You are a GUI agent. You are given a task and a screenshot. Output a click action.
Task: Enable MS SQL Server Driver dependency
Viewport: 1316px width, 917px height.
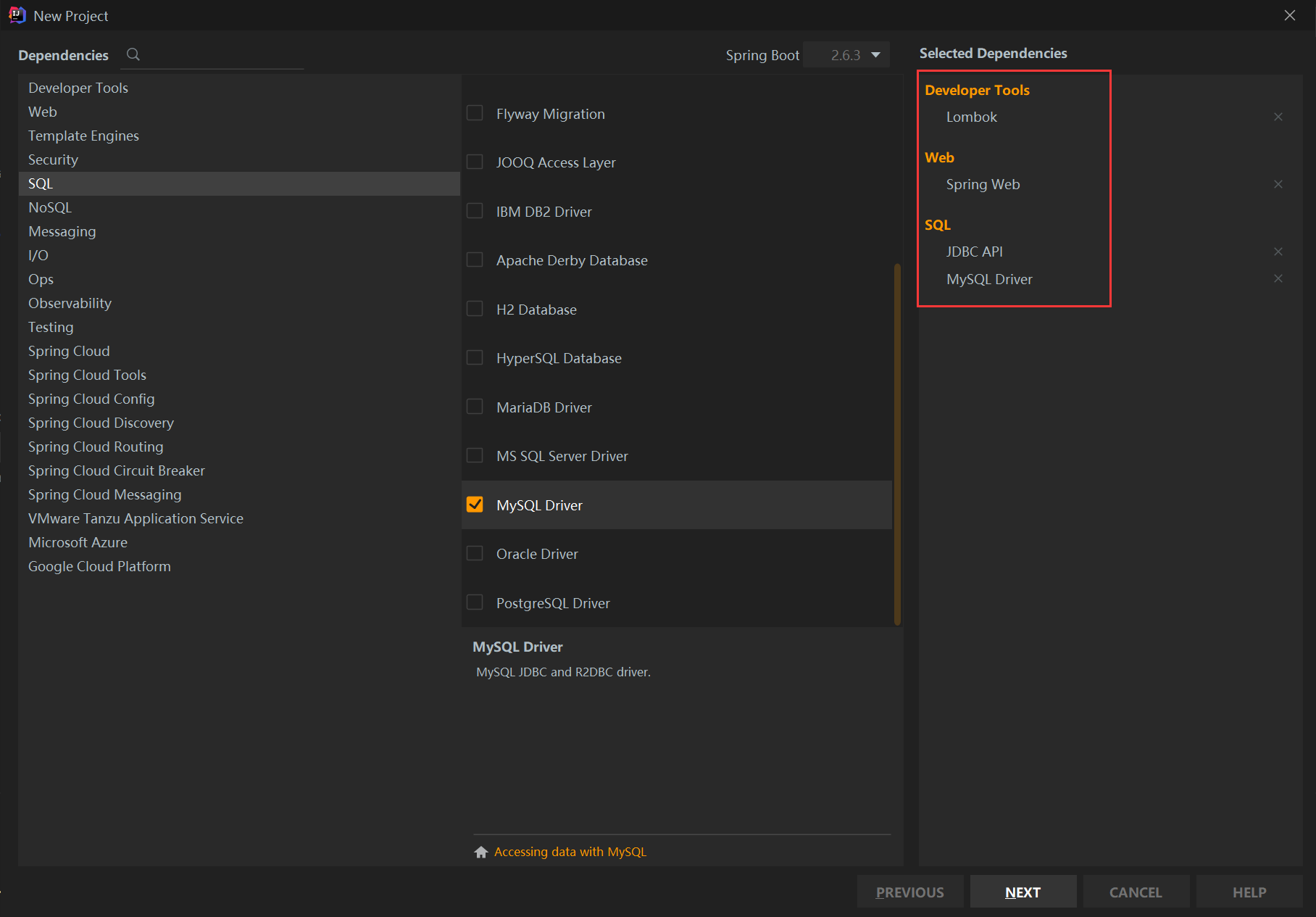coord(475,455)
